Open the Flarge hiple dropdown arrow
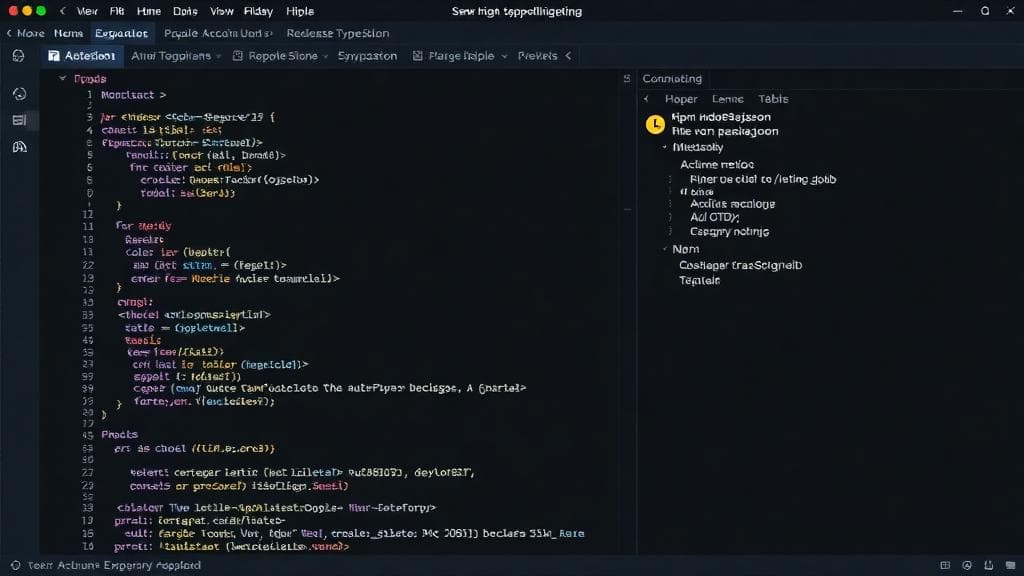 [x=504, y=56]
